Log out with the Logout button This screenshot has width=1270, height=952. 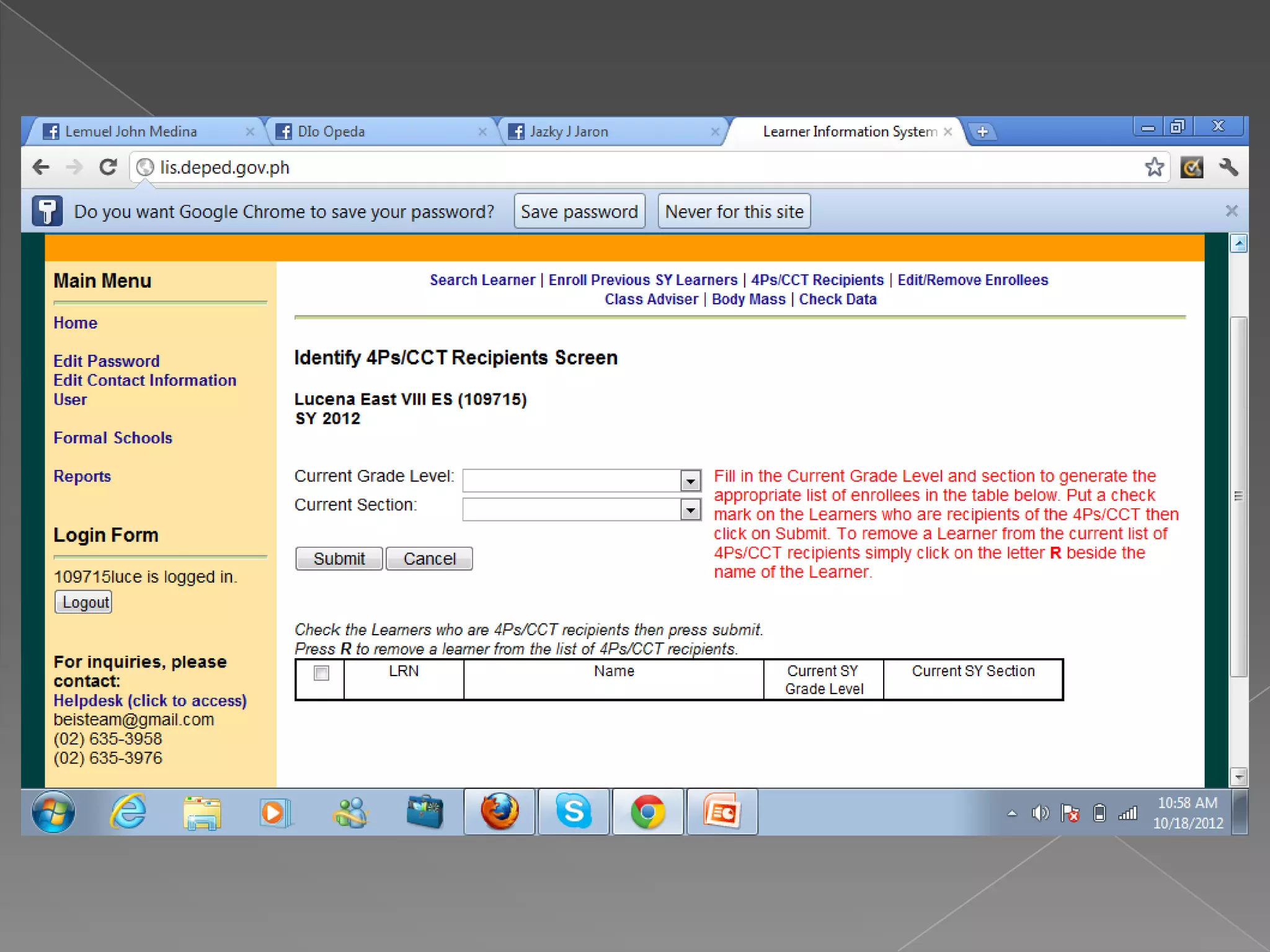pyautogui.click(x=84, y=602)
